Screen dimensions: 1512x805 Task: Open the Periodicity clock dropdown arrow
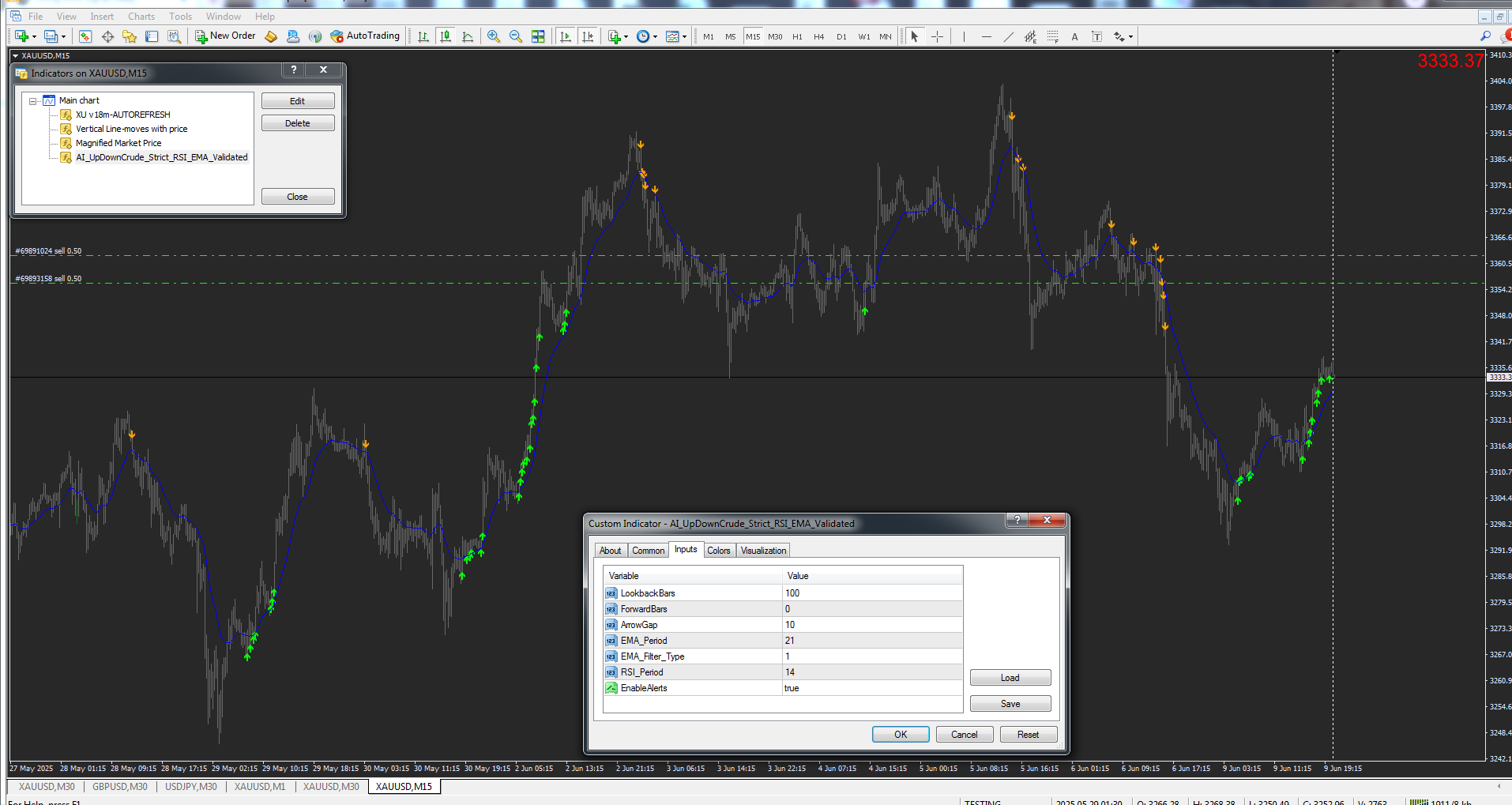coord(654,37)
